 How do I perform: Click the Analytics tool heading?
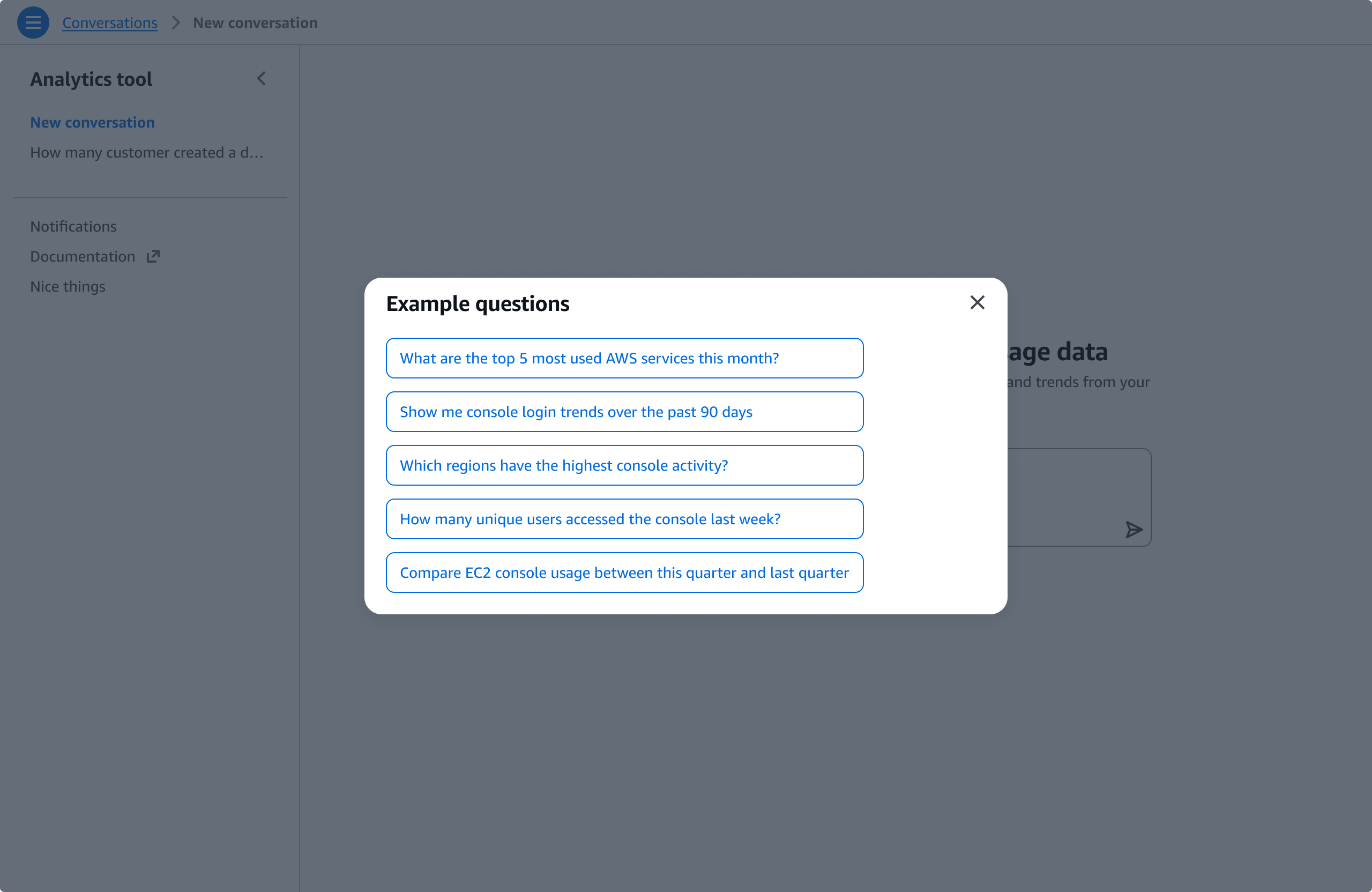pyautogui.click(x=91, y=79)
